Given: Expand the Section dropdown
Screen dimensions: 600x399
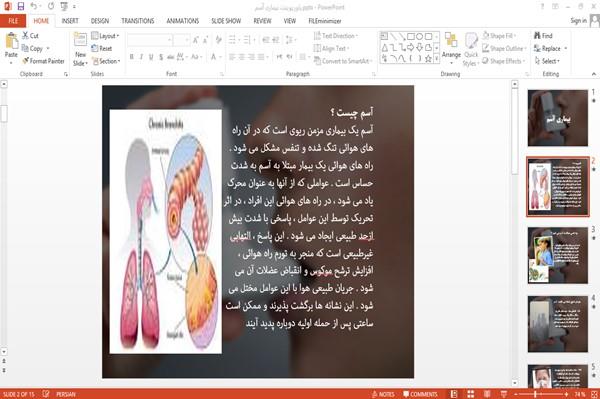Looking at the screenshot, I should click(106, 61).
